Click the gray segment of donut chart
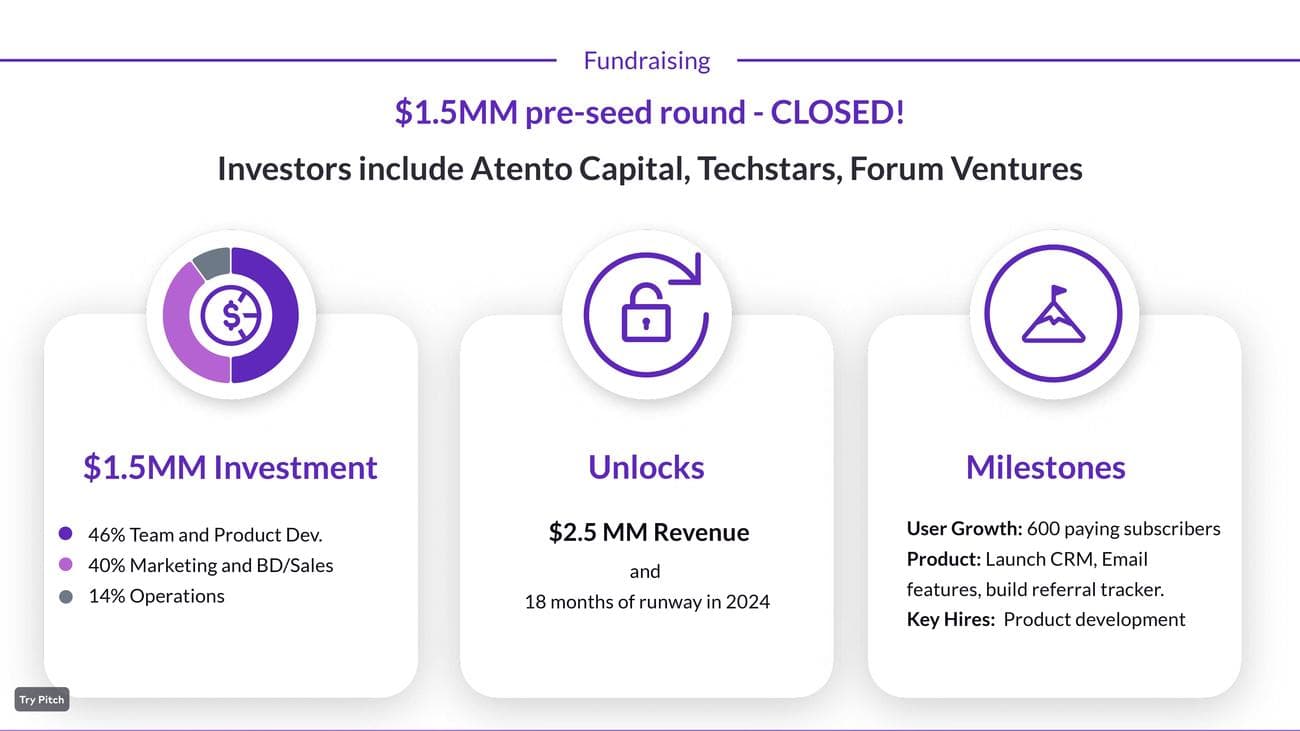The width and height of the screenshot is (1300, 731). [212, 263]
